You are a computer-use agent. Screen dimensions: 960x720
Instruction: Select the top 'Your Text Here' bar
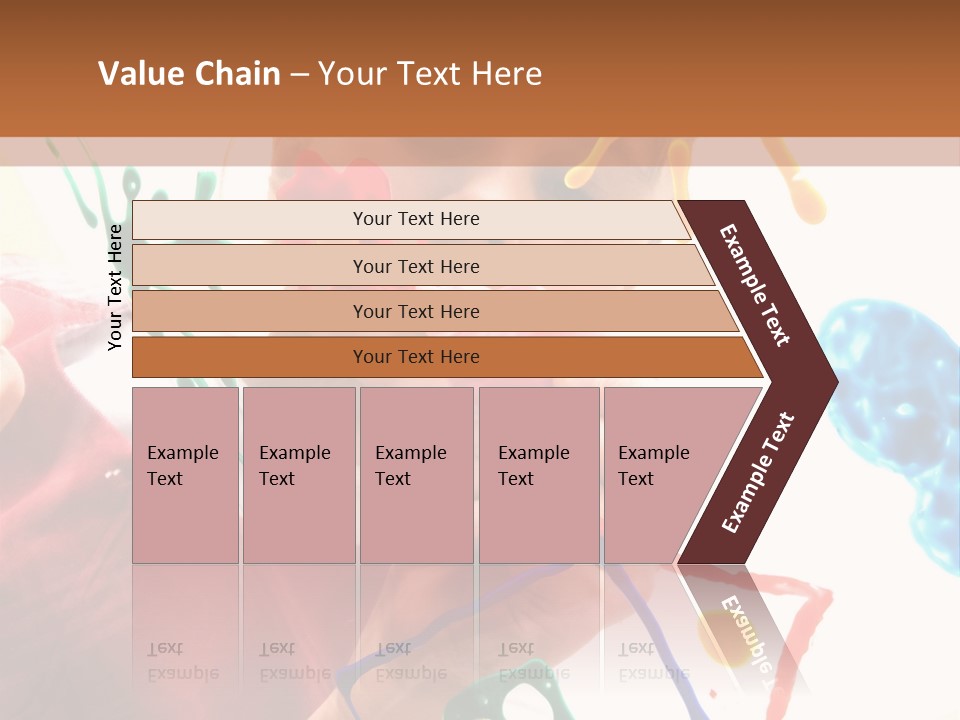415,219
